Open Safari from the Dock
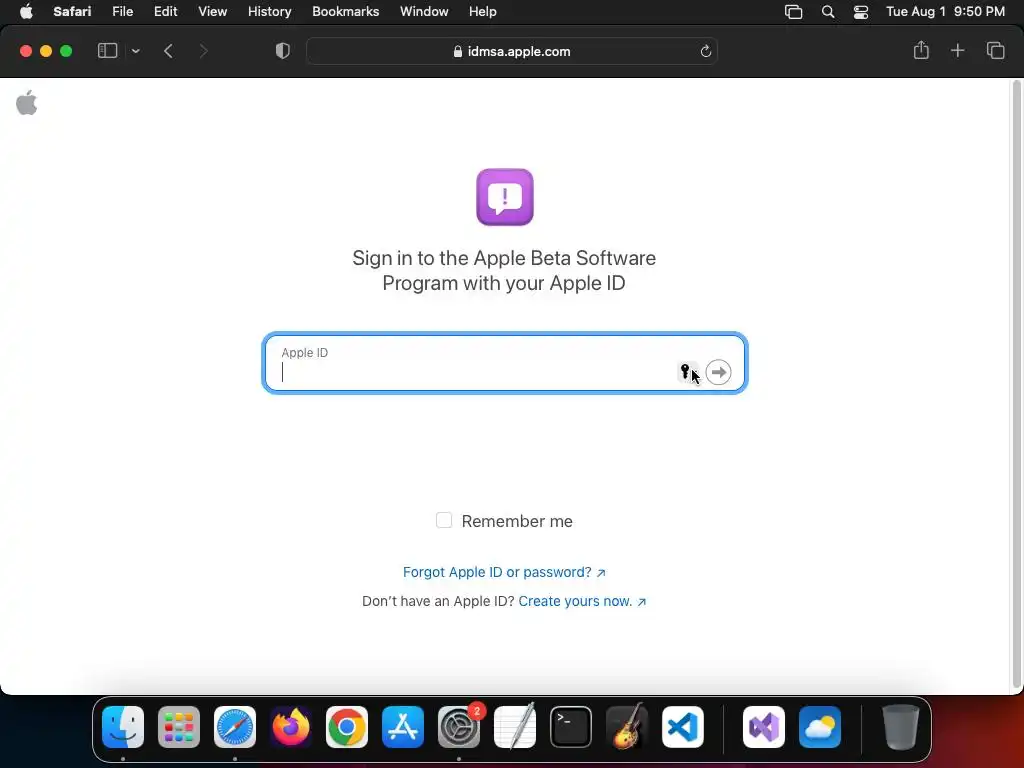This screenshot has width=1024, height=768. (235, 727)
